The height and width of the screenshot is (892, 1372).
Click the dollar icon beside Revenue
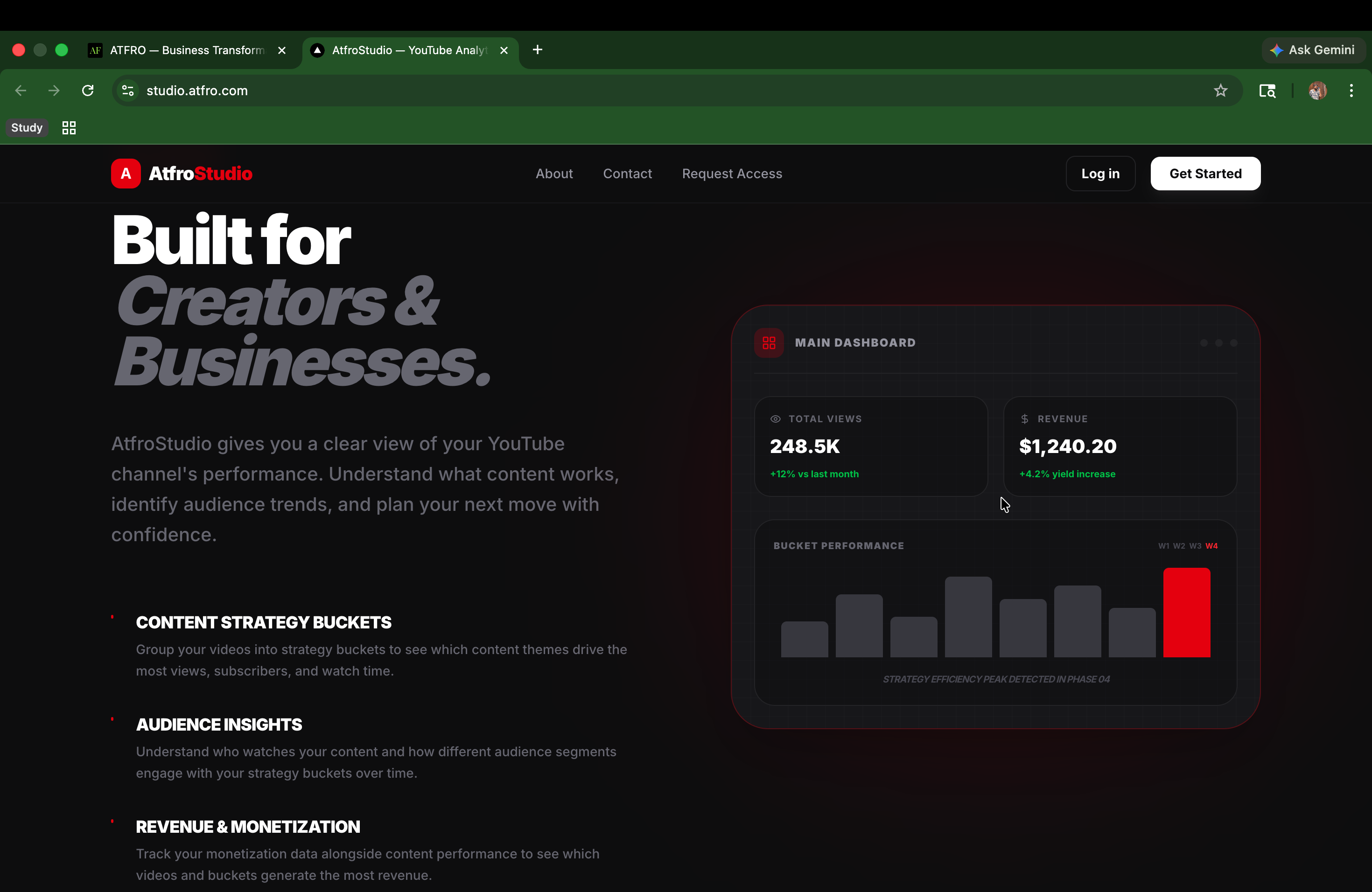pos(1024,419)
